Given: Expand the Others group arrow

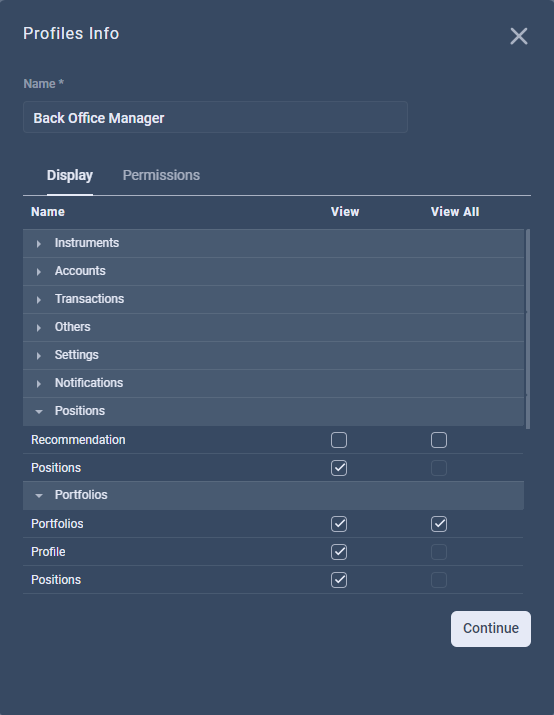Looking at the screenshot, I should (x=39, y=328).
